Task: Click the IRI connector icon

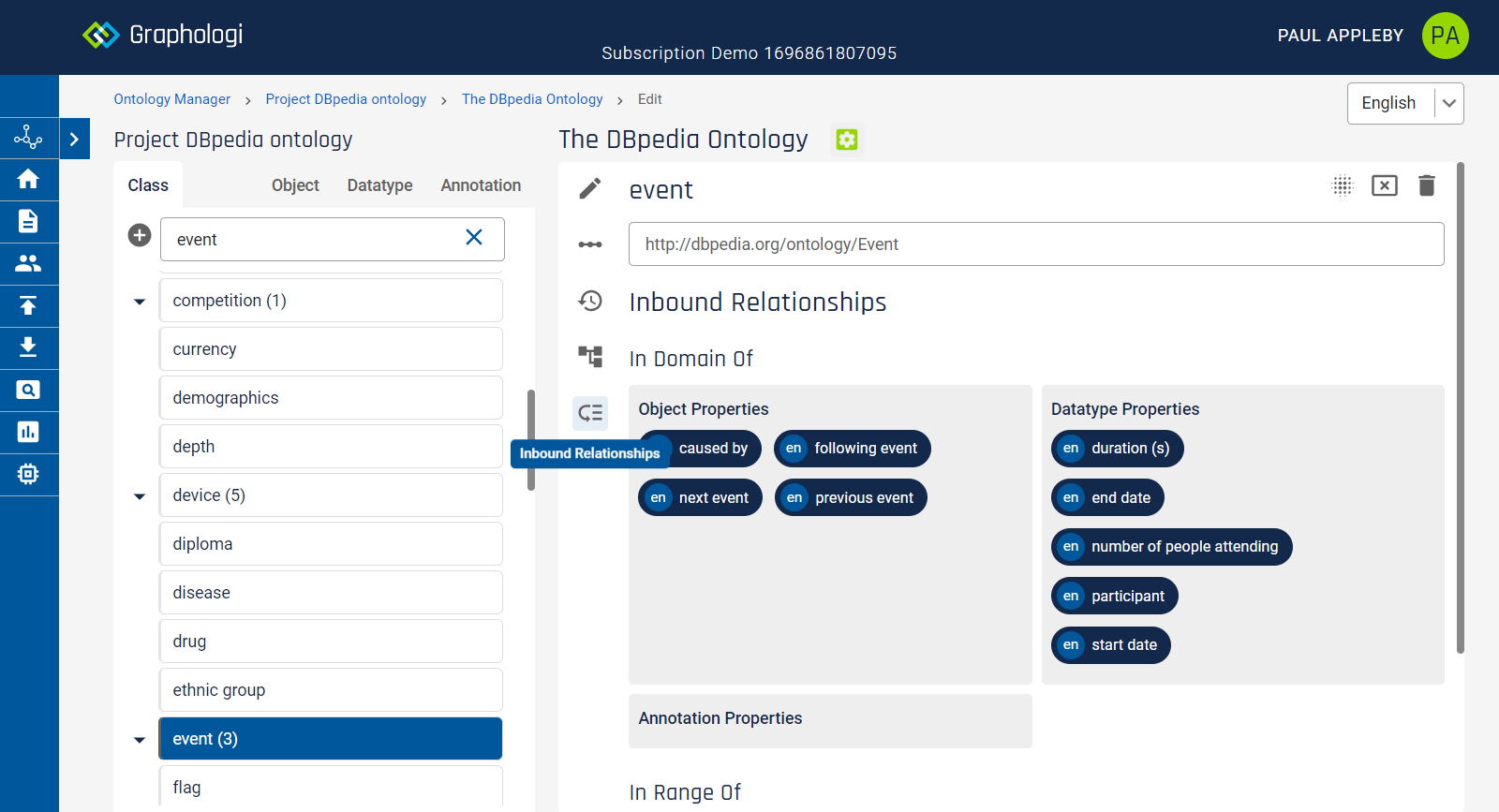Action: click(x=590, y=244)
